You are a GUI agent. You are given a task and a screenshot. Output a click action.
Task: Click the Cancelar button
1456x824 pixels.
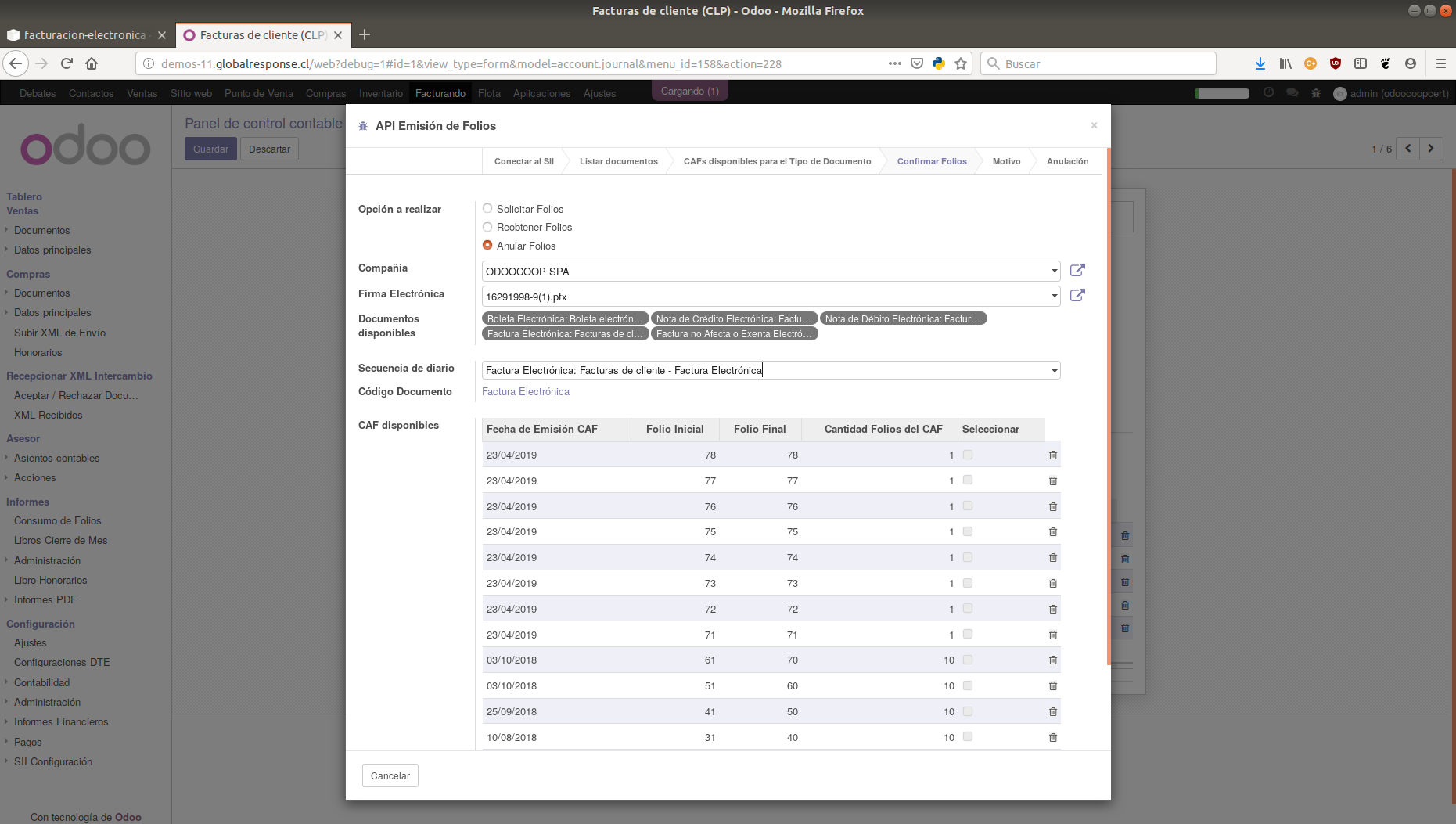point(390,775)
